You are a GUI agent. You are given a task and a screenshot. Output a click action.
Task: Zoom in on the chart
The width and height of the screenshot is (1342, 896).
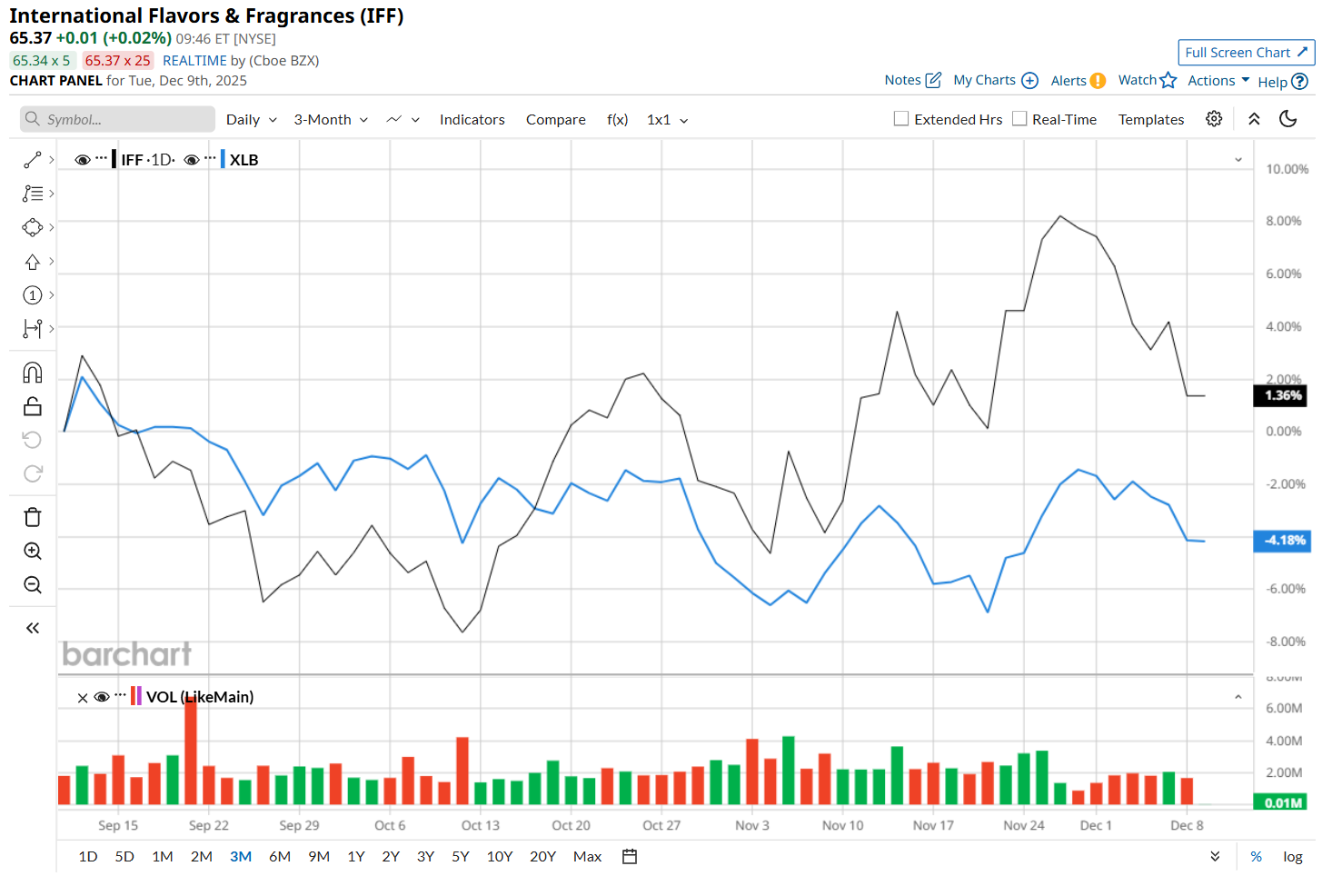click(33, 551)
